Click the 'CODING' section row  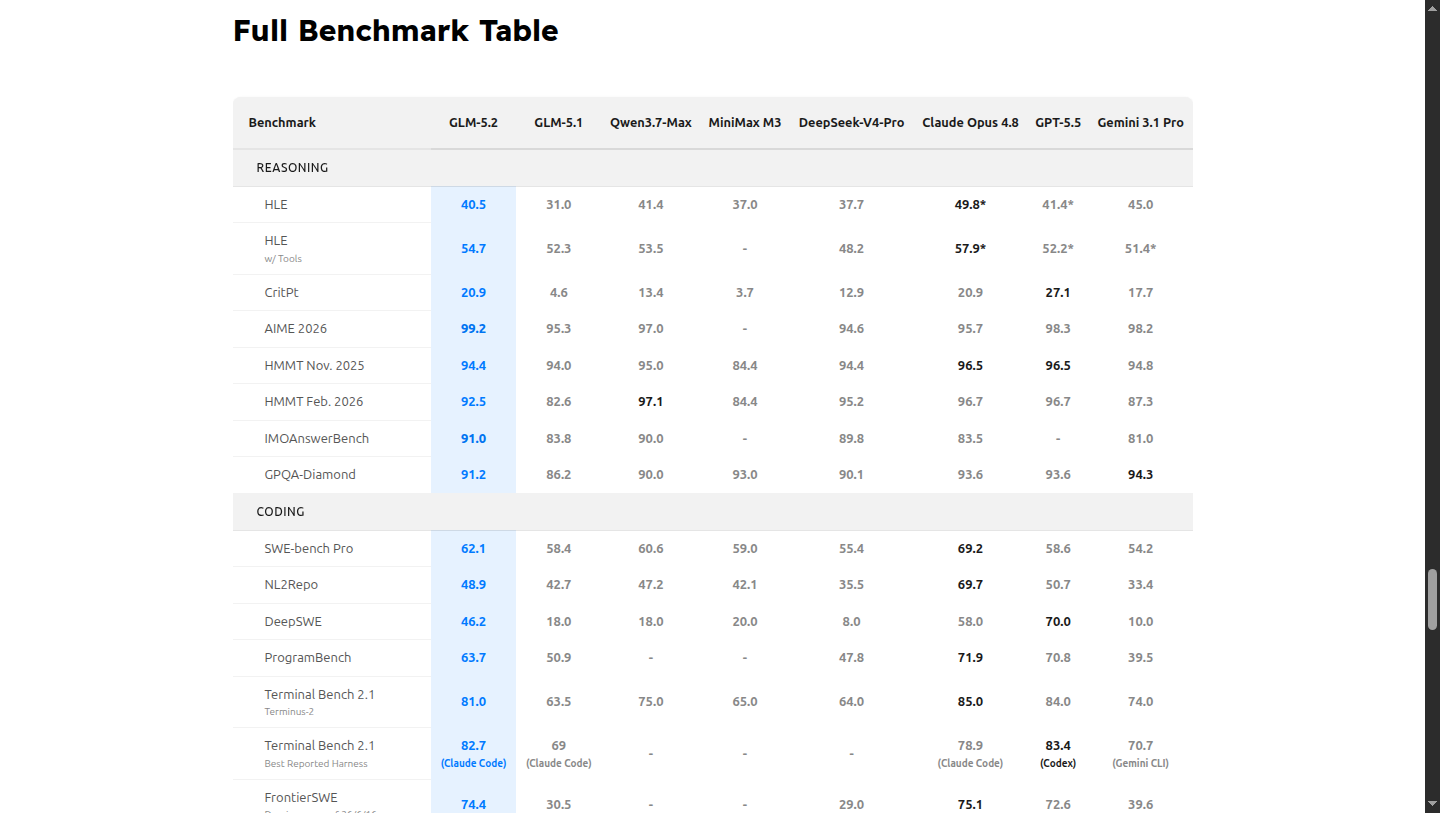tap(712, 512)
